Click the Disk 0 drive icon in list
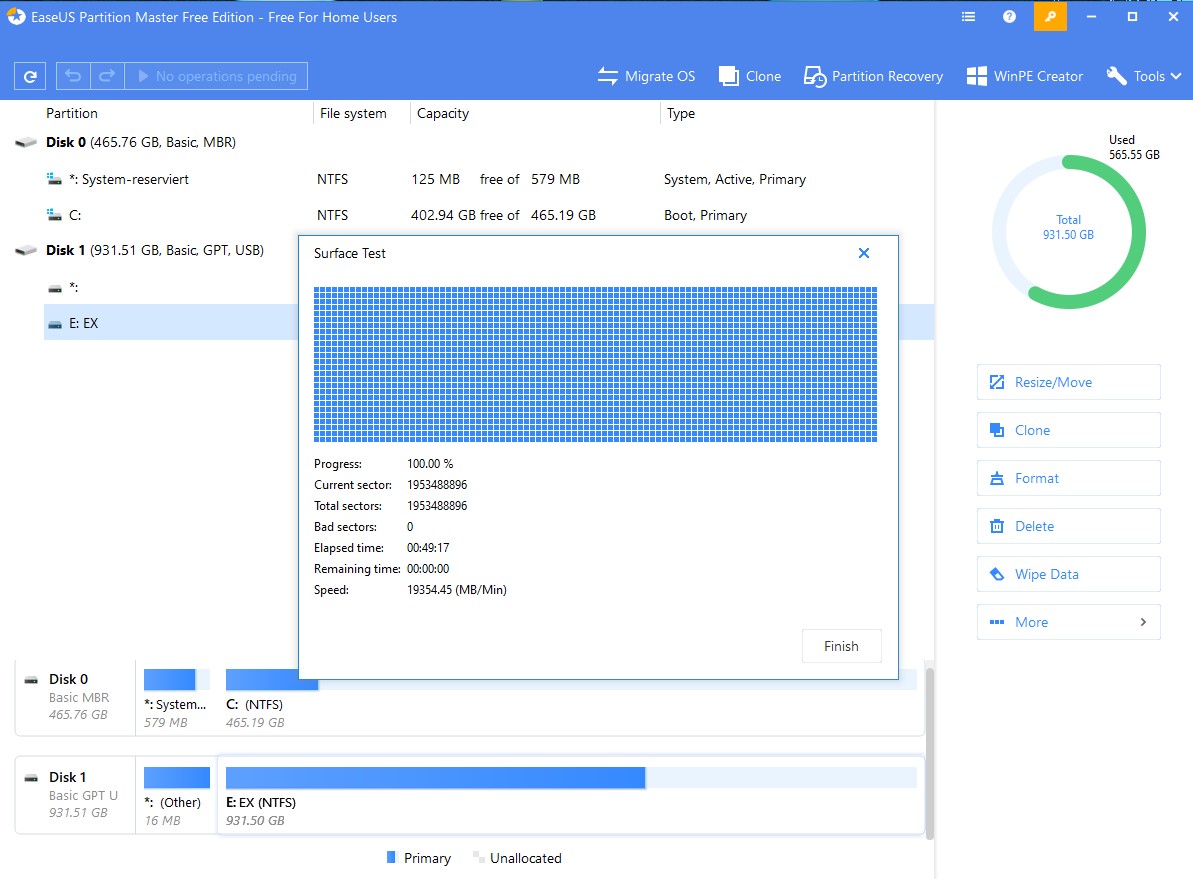The height and width of the screenshot is (879, 1193). click(x=26, y=142)
